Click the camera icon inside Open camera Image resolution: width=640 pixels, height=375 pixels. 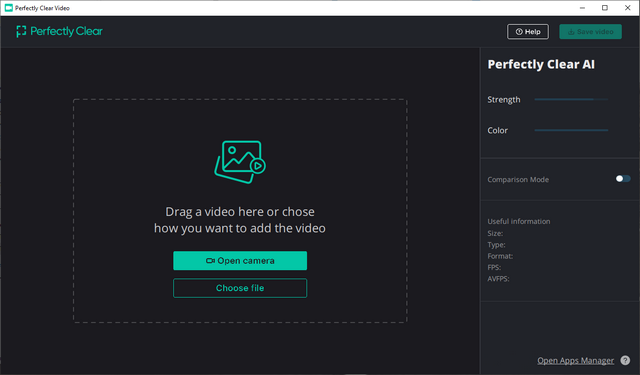[x=210, y=261]
